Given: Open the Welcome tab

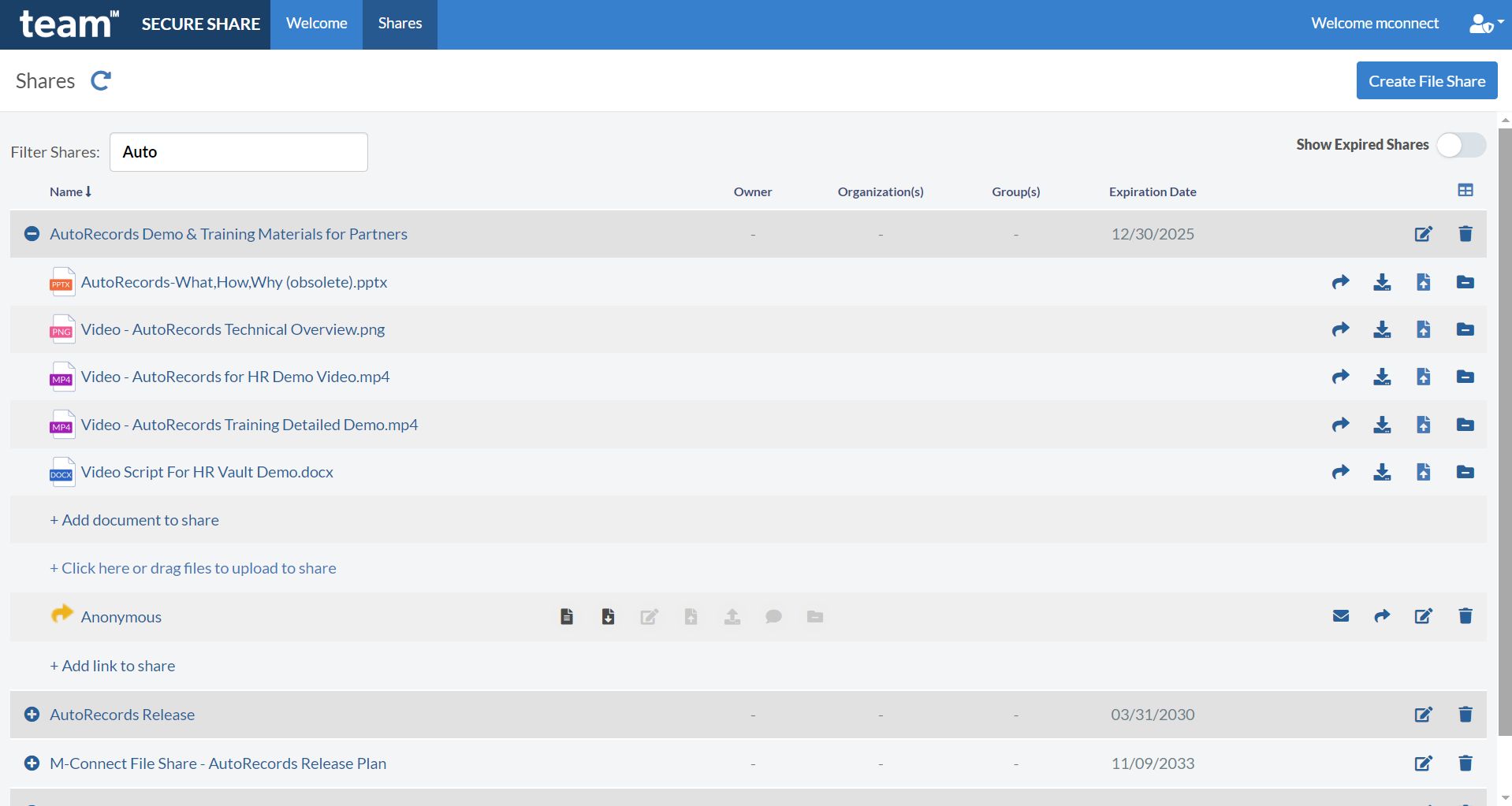Looking at the screenshot, I should (x=316, y=24).
